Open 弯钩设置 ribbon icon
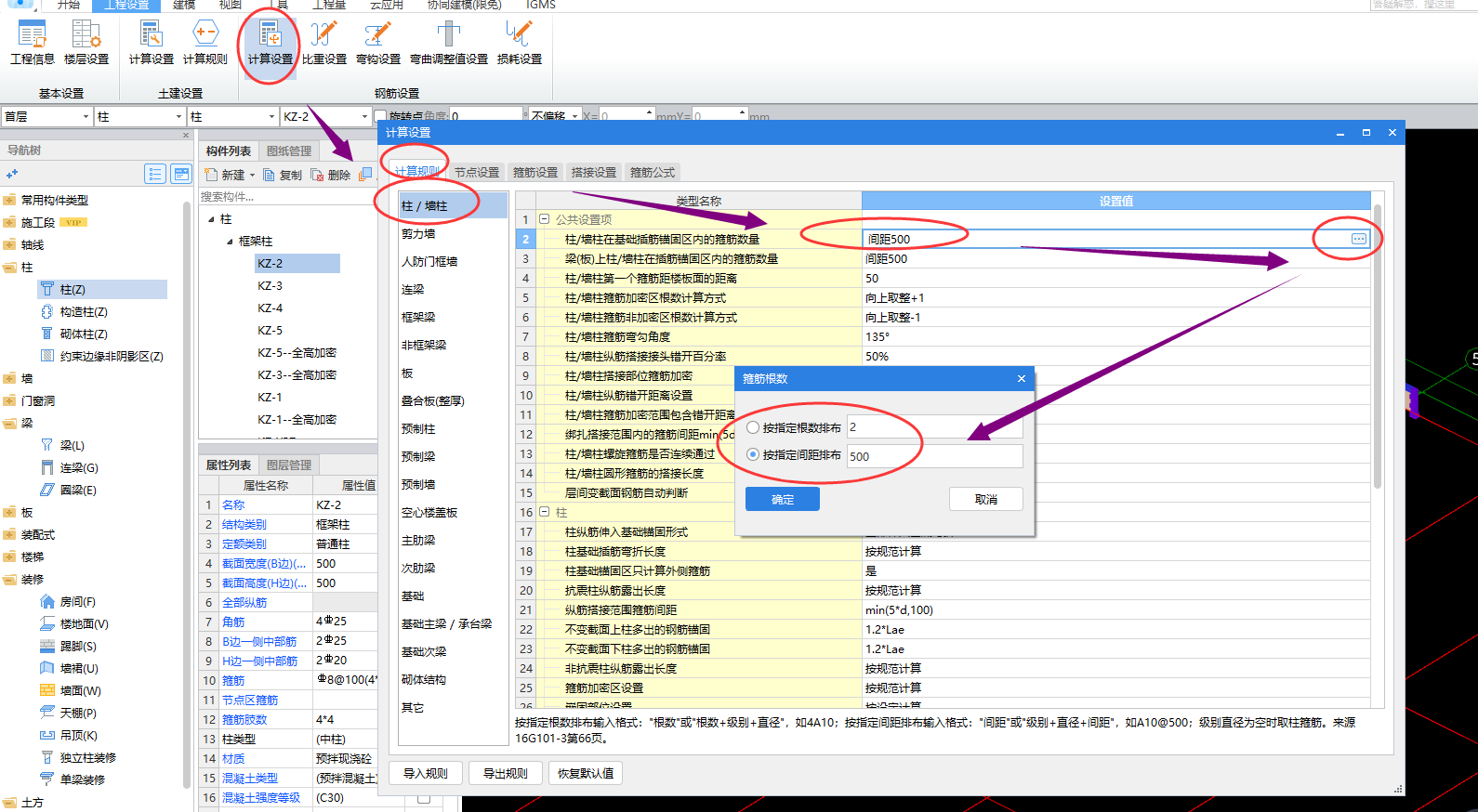The image size is (1478, 812). (x=378, y=43)
